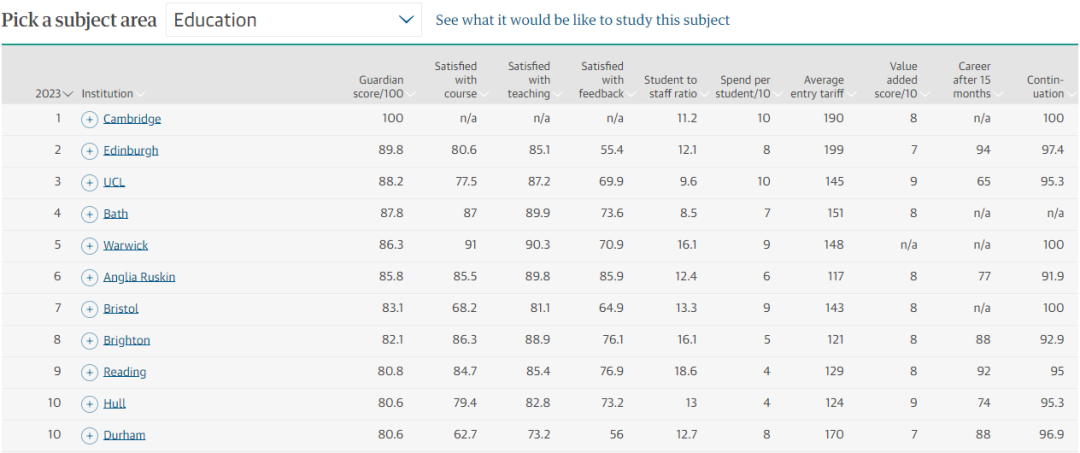
Task: Click plus icon next to Anglia Ruskin
Action: (89, 277)
